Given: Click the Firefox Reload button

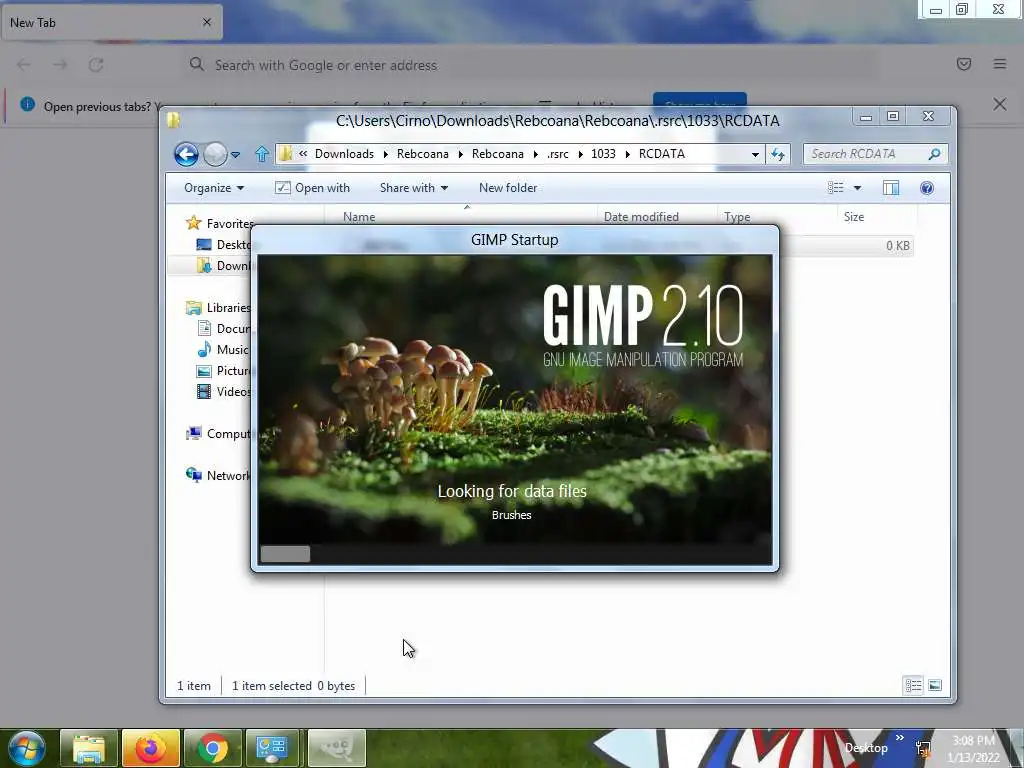Looking at the screenshot, I should point(96,65).
